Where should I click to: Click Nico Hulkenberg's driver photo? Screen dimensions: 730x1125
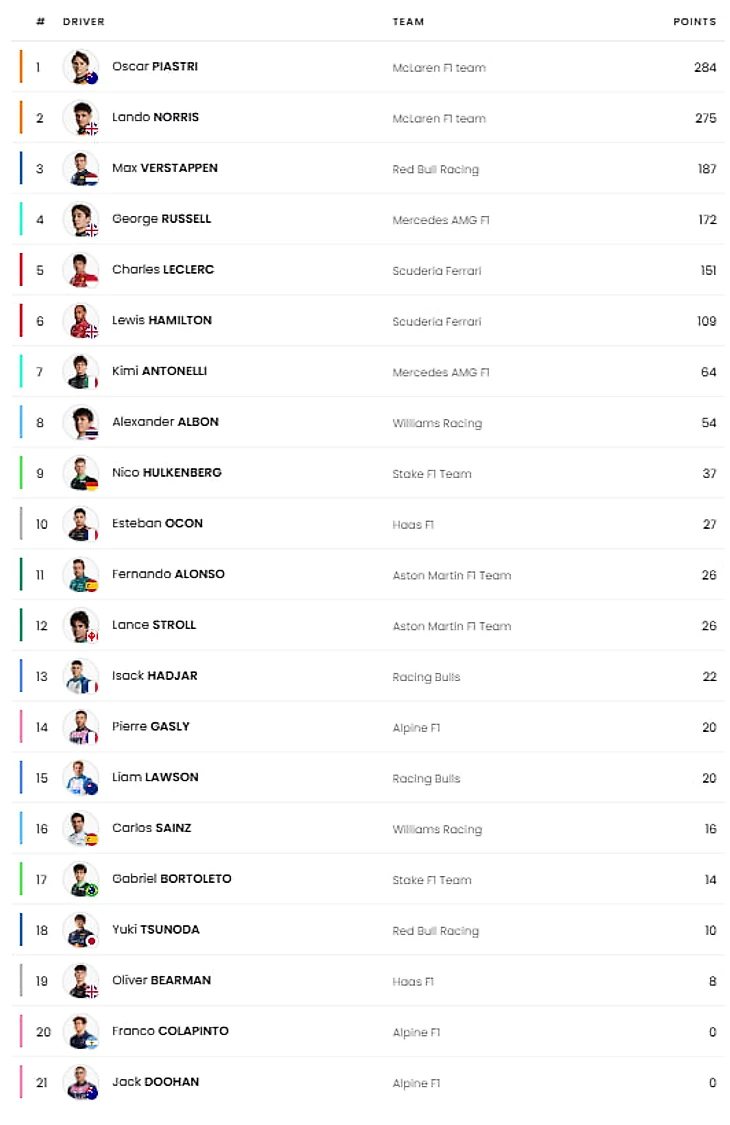(x=80, y=473)
